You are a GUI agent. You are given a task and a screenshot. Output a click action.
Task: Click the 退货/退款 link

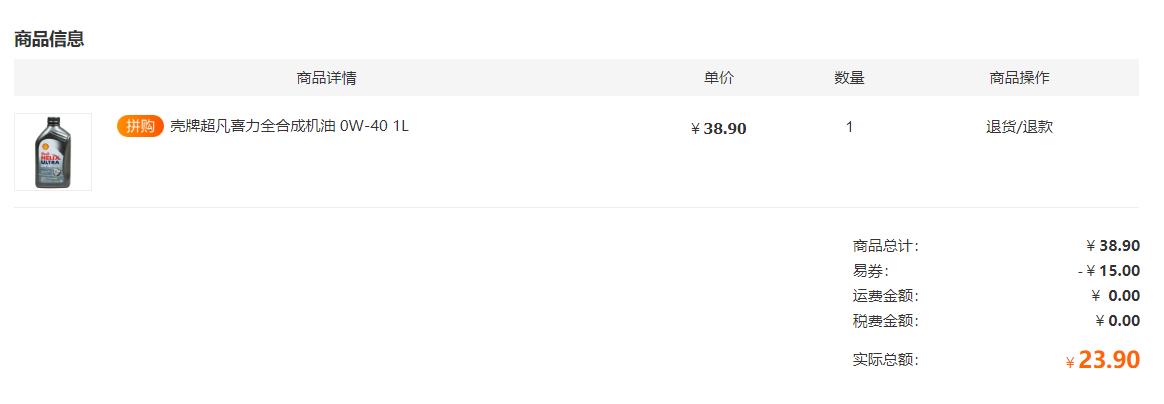[x=1019, y=127]
